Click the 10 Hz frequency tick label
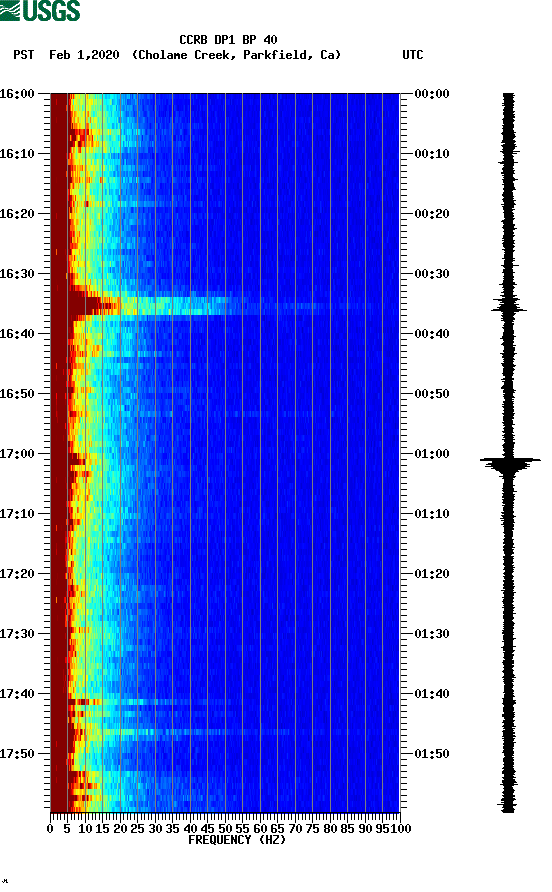The image size is (552, 892). click(85, 829)
